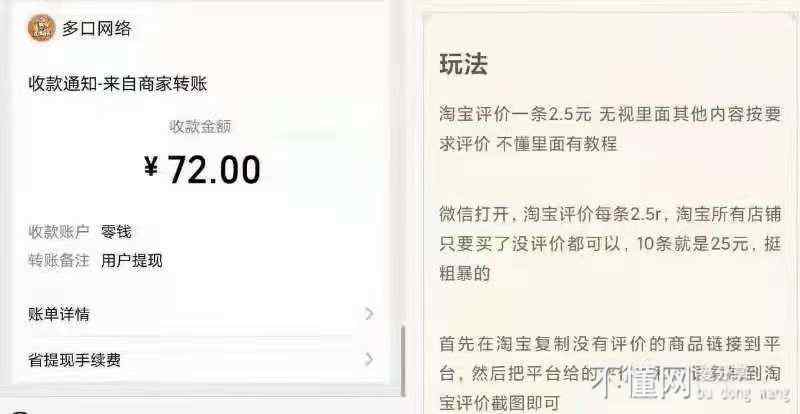Open the 省提现手续费 row label

click(x=74, y=360)
